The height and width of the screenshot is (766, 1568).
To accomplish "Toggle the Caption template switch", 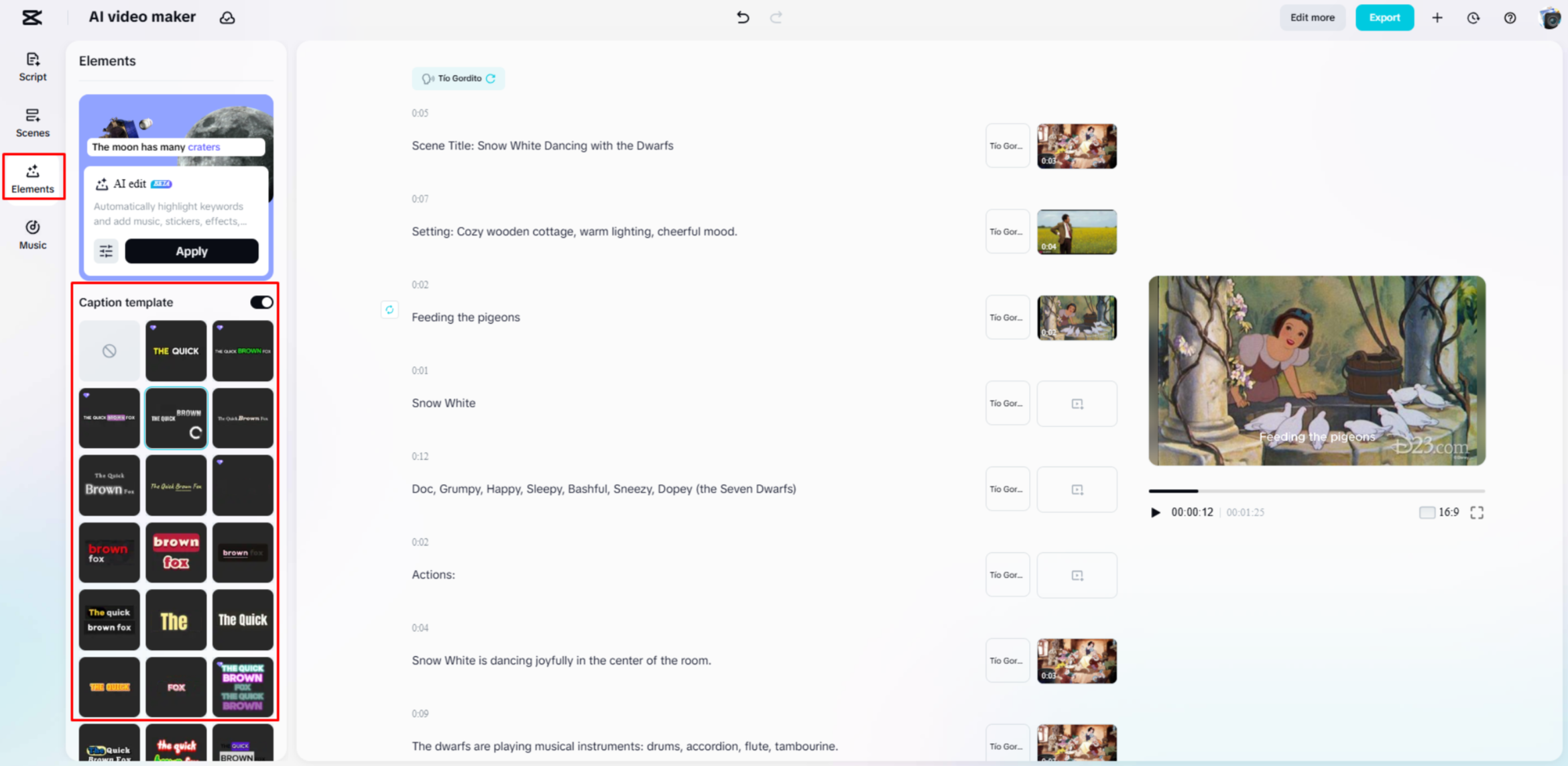I will [x=261, y=303].
